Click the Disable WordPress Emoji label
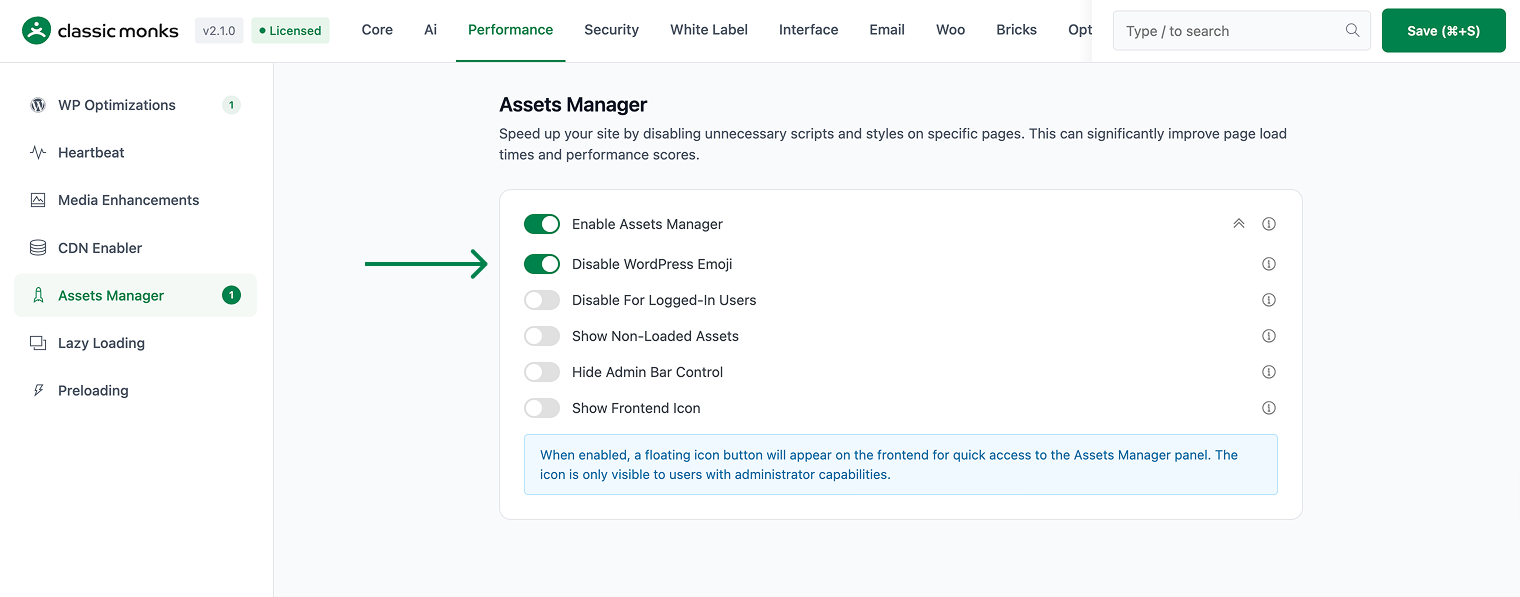Viewport: 1520px width, 597px height. (x=652, y=264)
